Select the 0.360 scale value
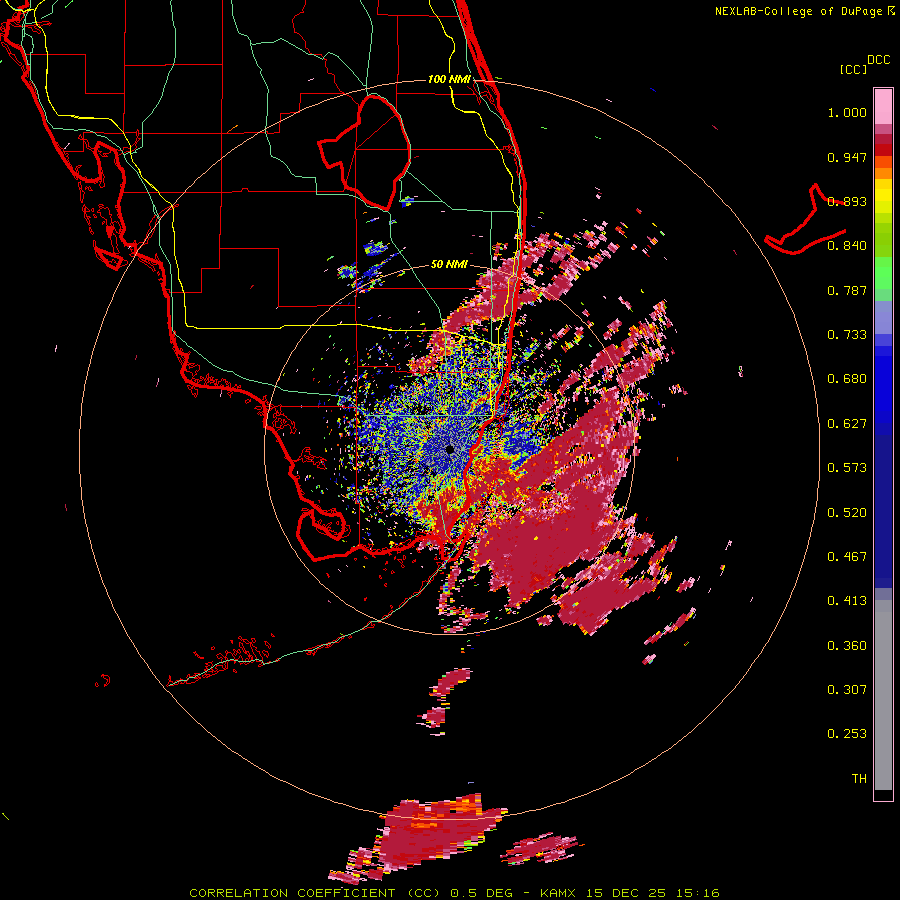The height and width of the screenshot is (900, 900). pos(847,646)
